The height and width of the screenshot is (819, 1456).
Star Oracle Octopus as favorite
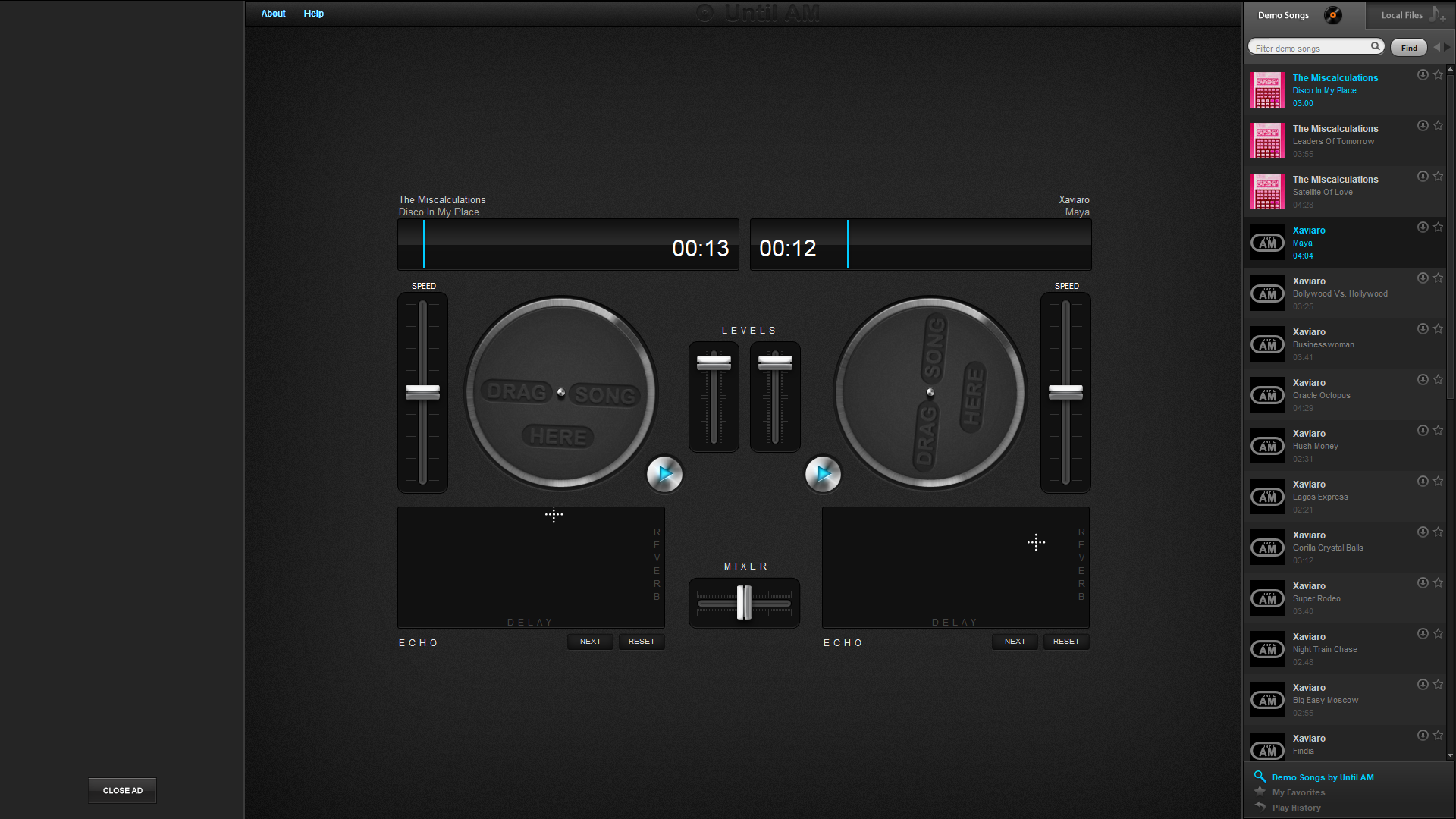coord(1438,380)
